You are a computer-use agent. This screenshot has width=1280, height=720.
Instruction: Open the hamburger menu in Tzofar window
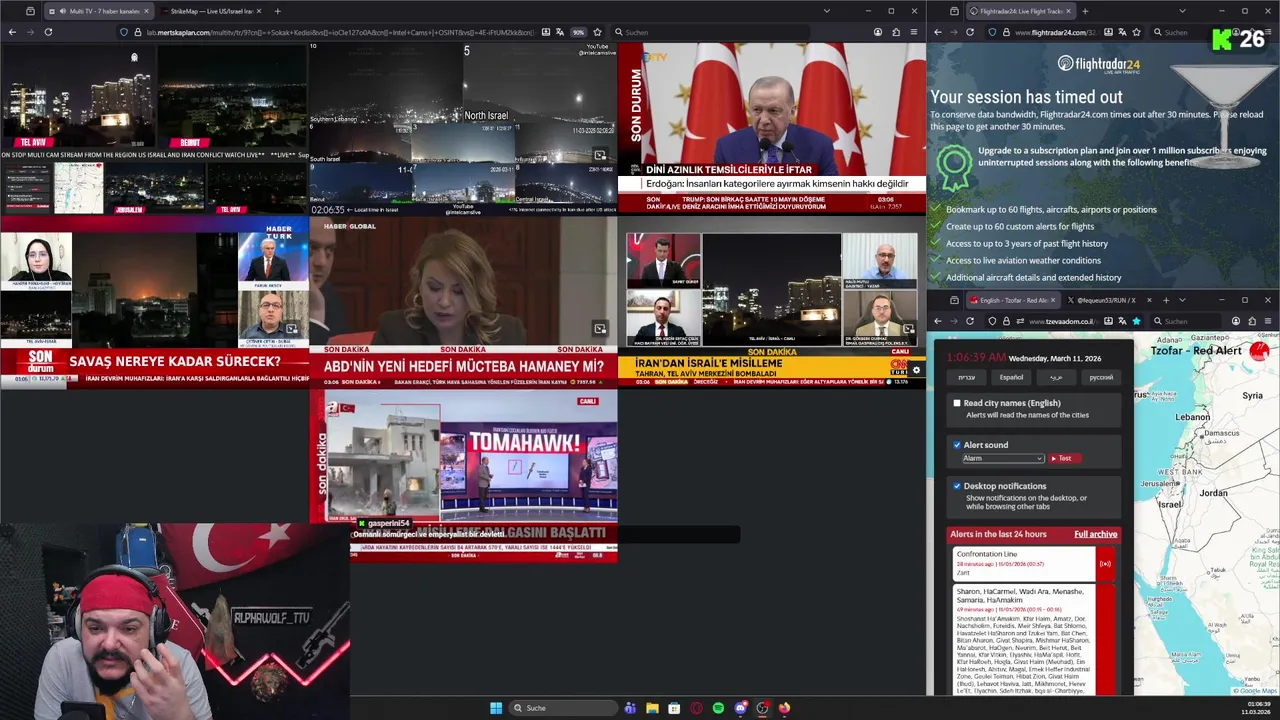[1268, 321]
